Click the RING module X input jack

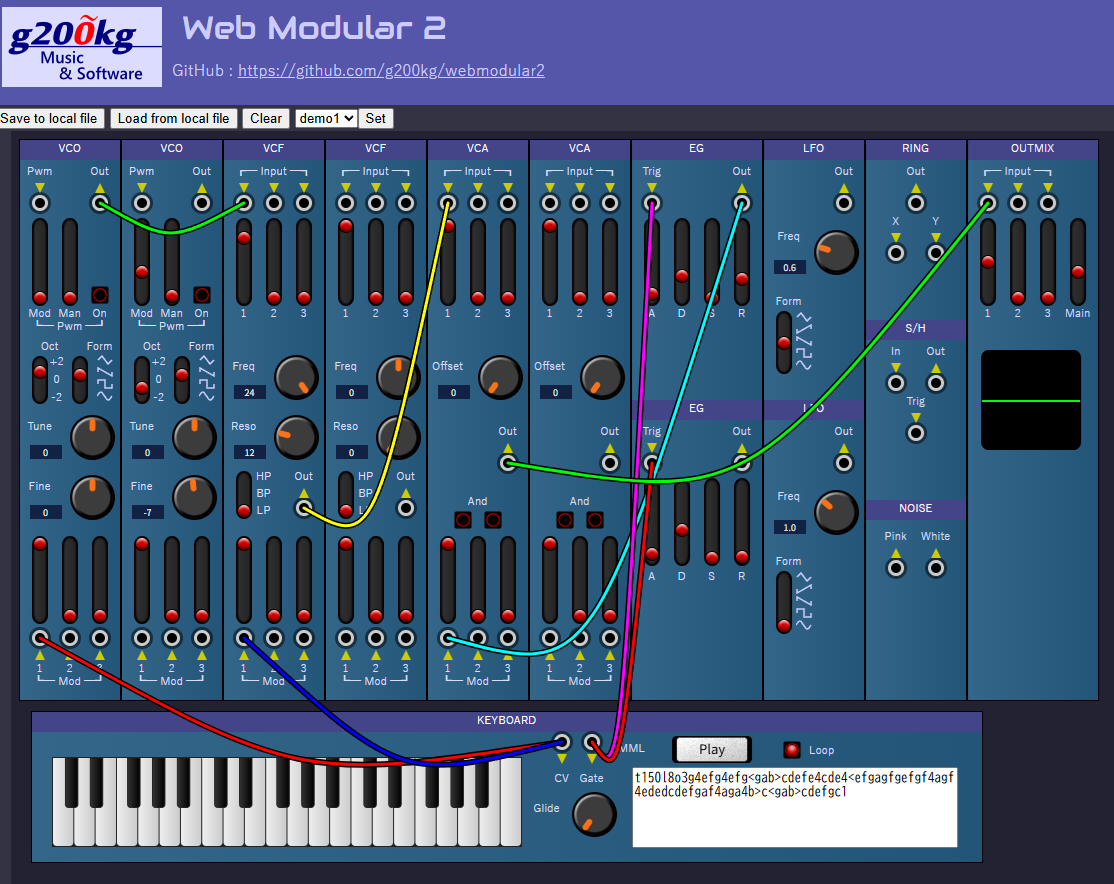[896, 252]
